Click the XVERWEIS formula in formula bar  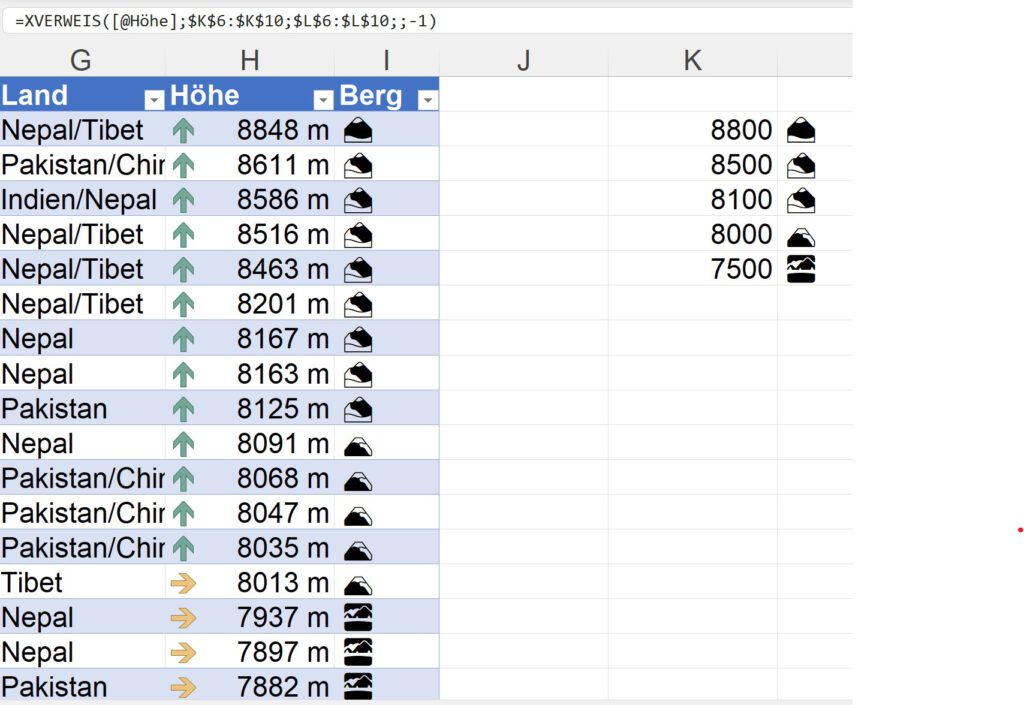point(226,21)
